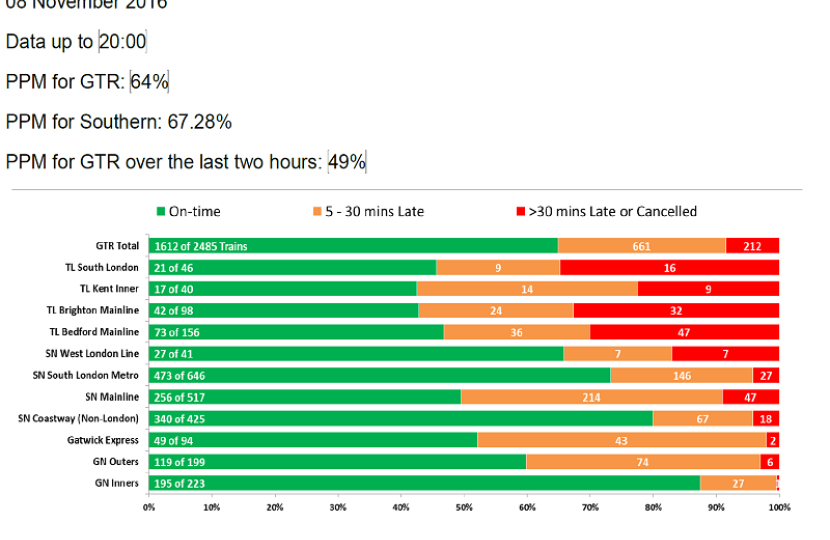Click the TL Brighton Mainline red 32 segment
The height and width of the screenshot is (540, 830).
click(x=676, y=310)
